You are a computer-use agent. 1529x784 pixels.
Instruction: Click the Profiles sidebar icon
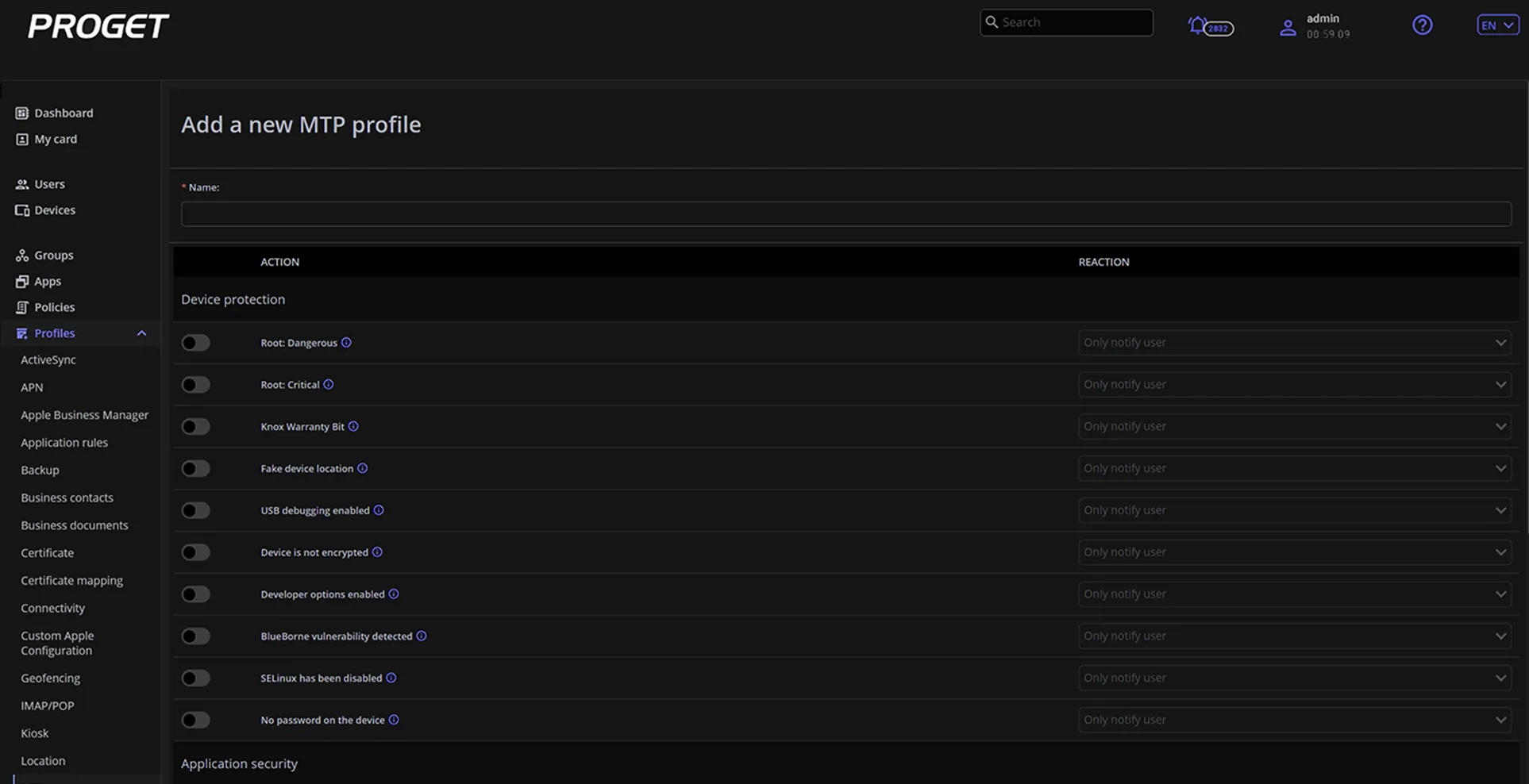22,333
